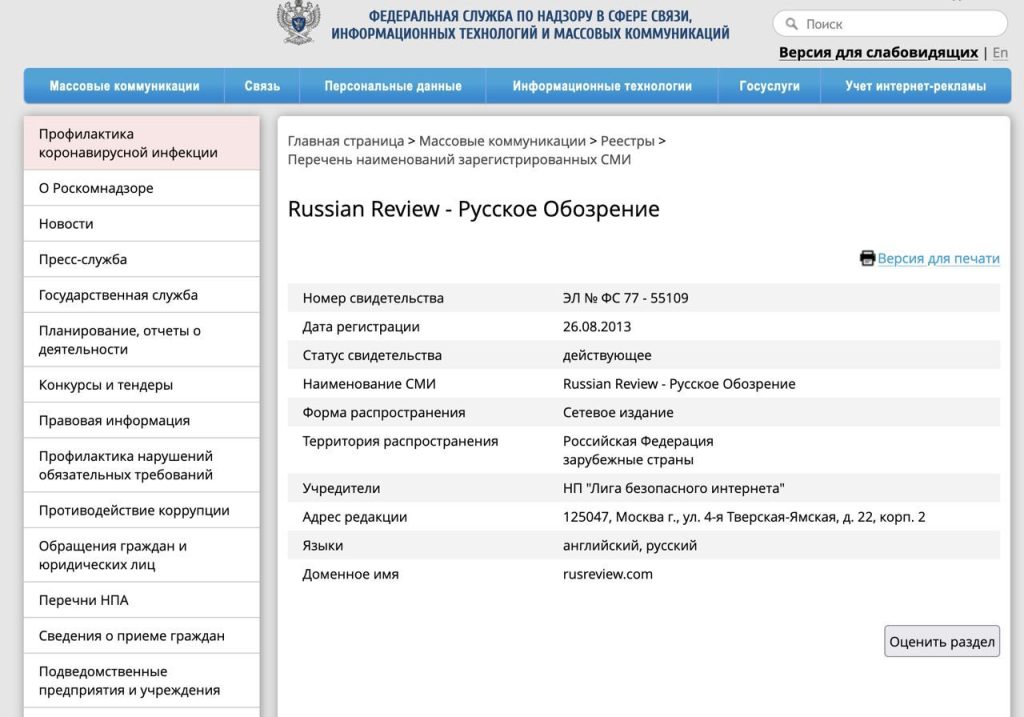Open Перечень наименований зарегистрированных СМИ breadcrumb
Viewport: 1024px width, 717px height.
point(459,160)
